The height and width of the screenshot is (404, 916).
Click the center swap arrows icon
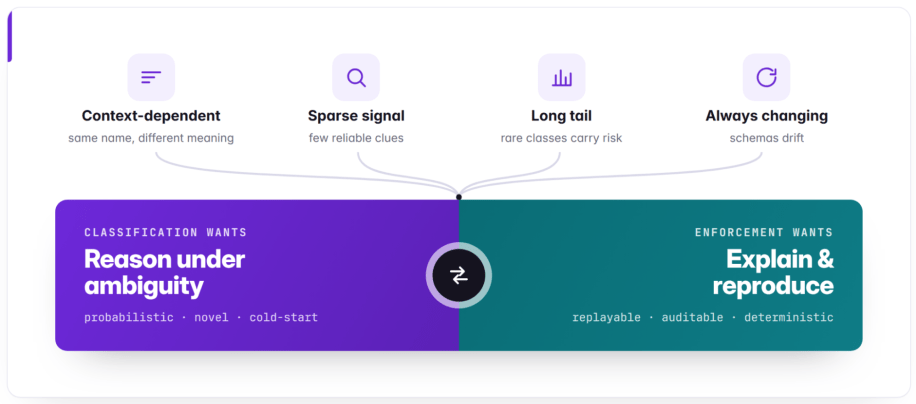click(x=459, y=275)
